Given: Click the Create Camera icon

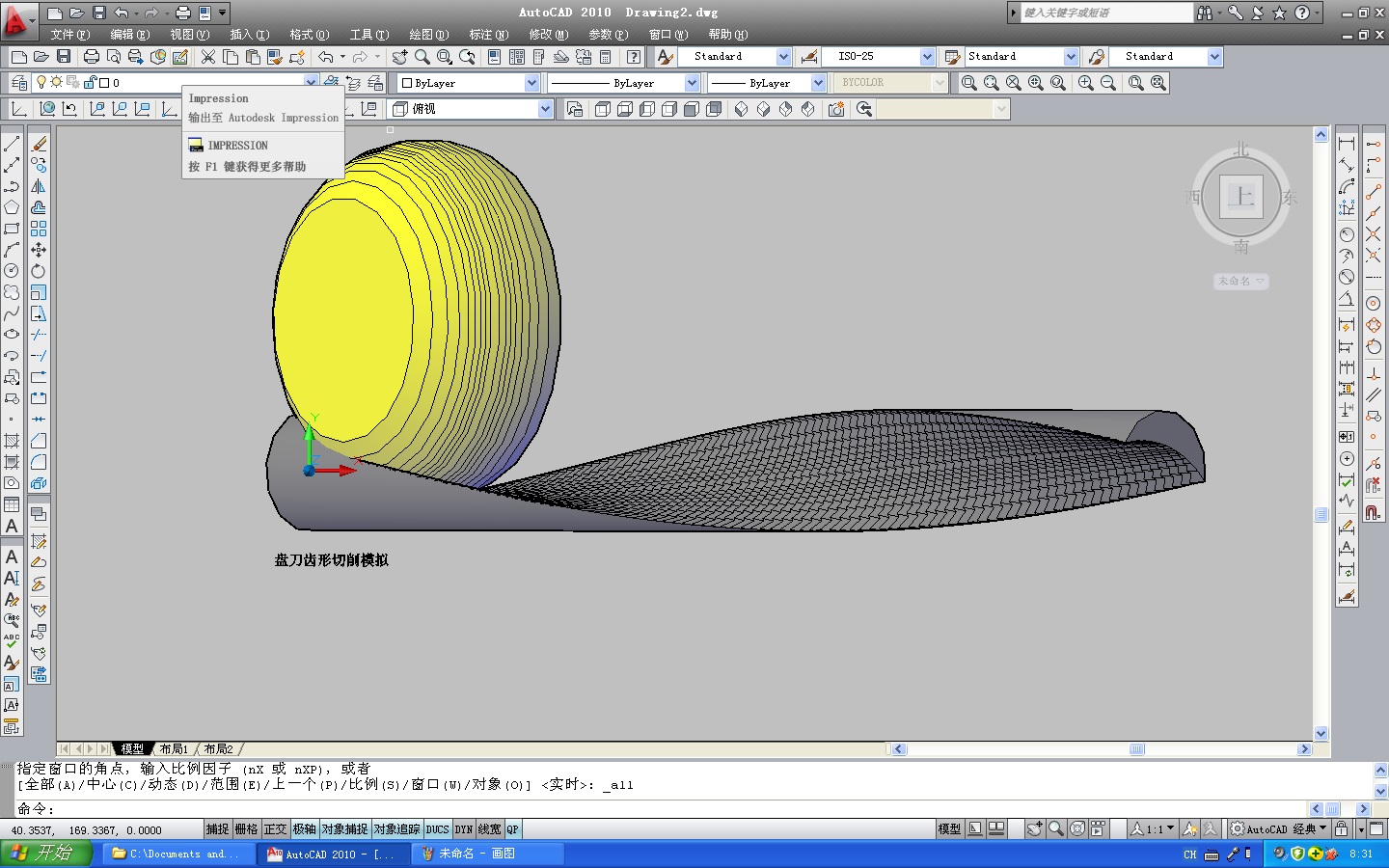Looking at the screenshot, I should tap(836, 109).
